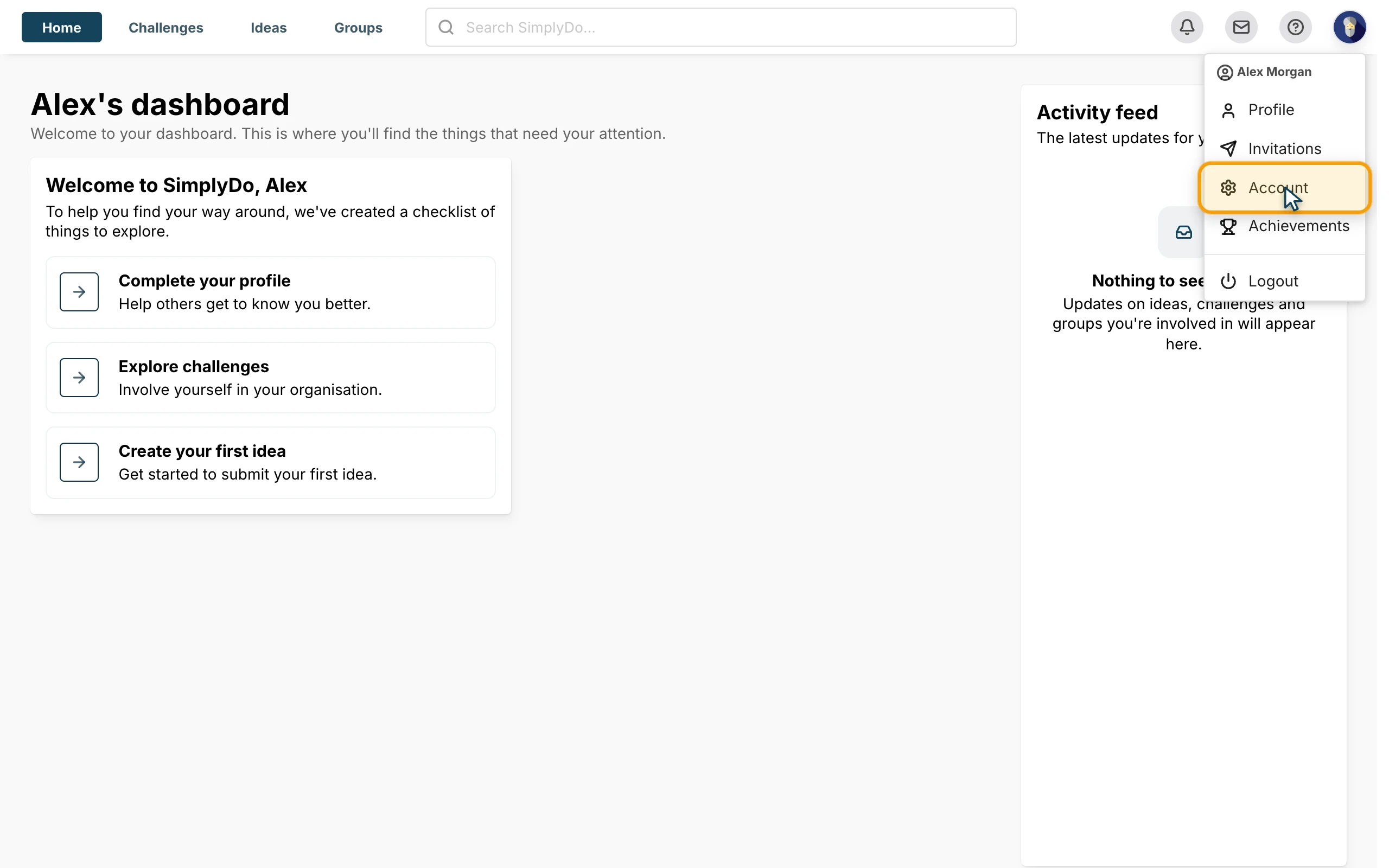Click the trophy icon next to Achievements

point(1228,226)
